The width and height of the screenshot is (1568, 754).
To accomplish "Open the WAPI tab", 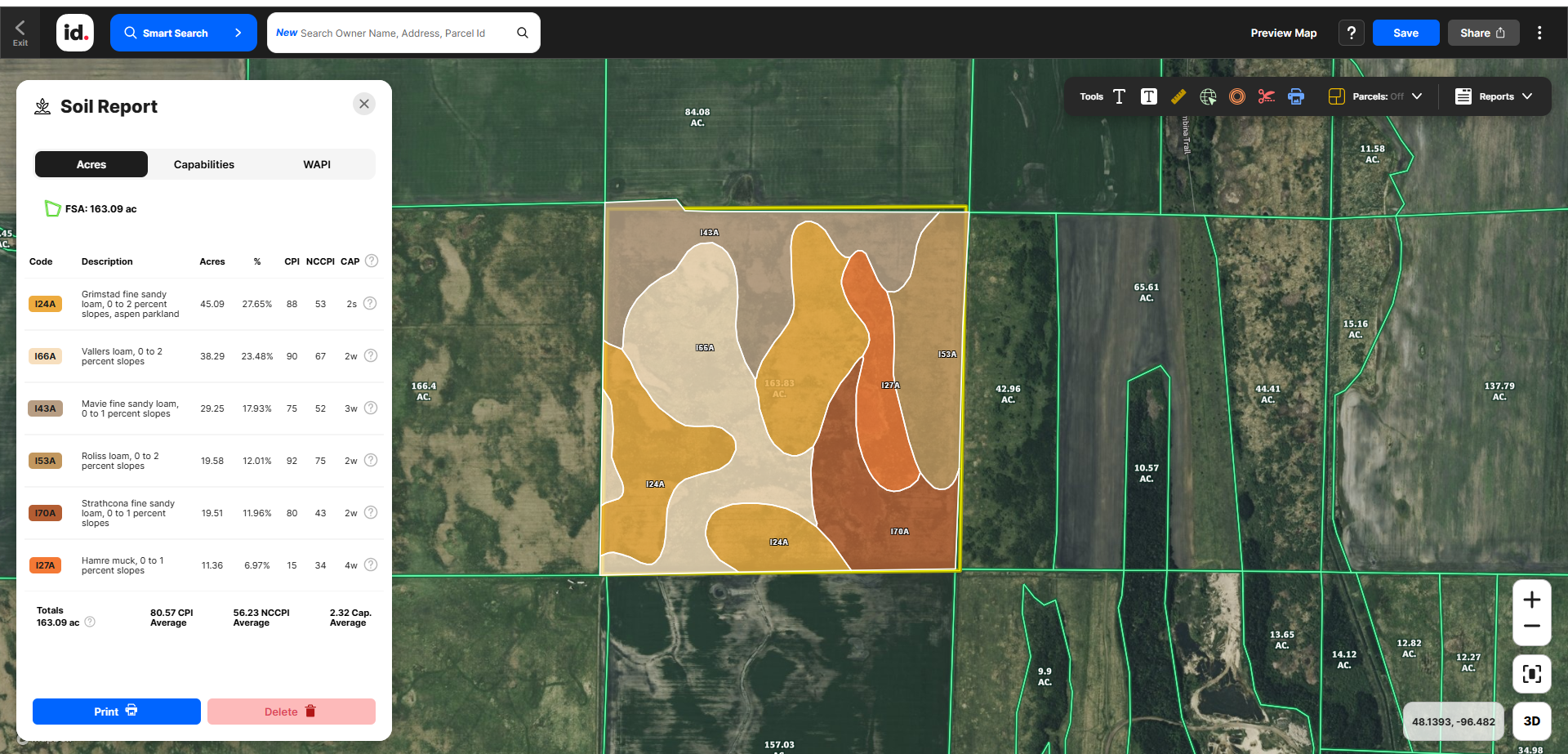I will (x=317, y=164).
